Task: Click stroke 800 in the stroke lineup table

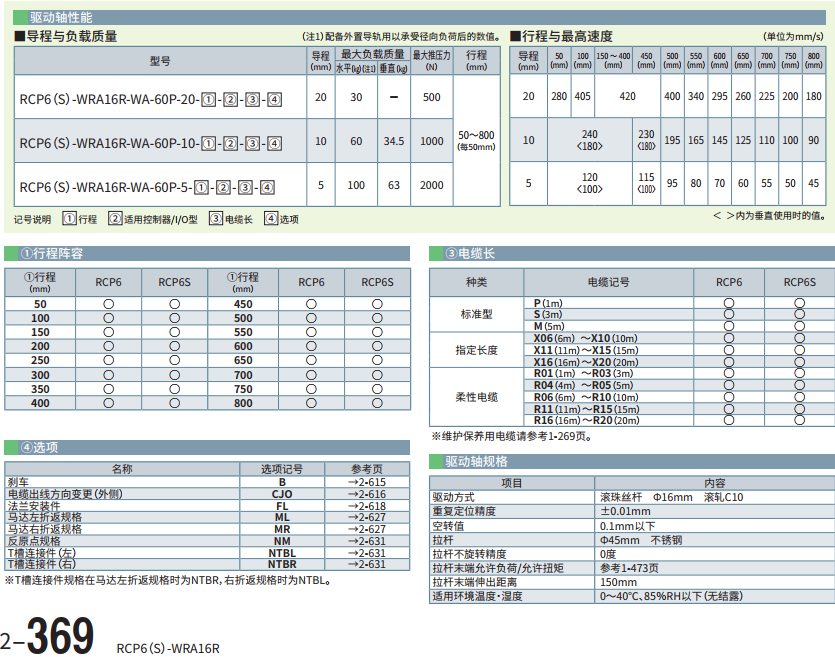Action: pos(243,404)
